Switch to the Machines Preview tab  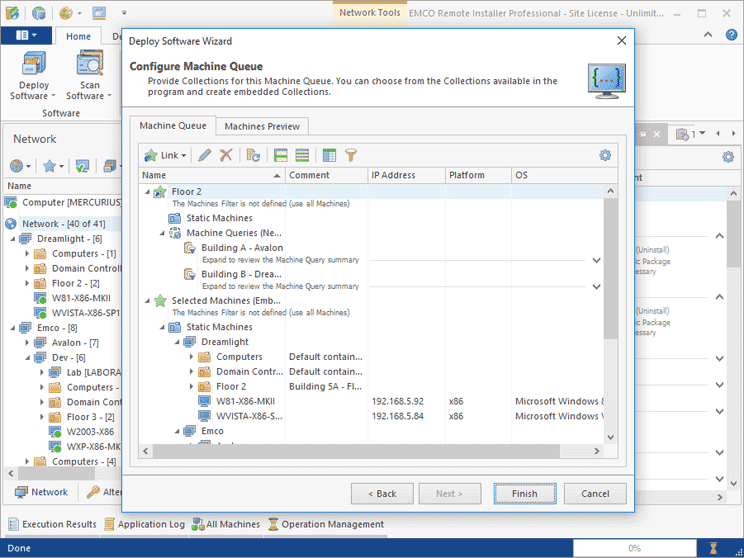[261, 126]
